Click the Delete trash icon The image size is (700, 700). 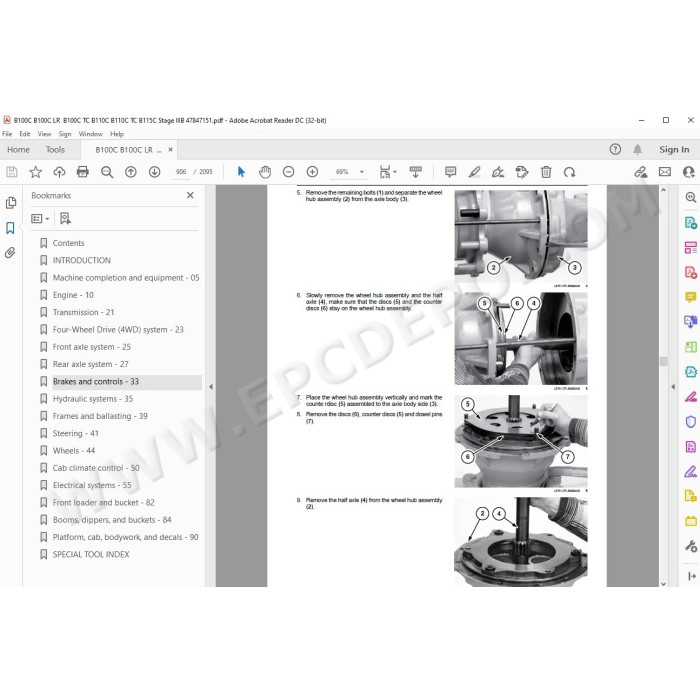coord(546,172)
